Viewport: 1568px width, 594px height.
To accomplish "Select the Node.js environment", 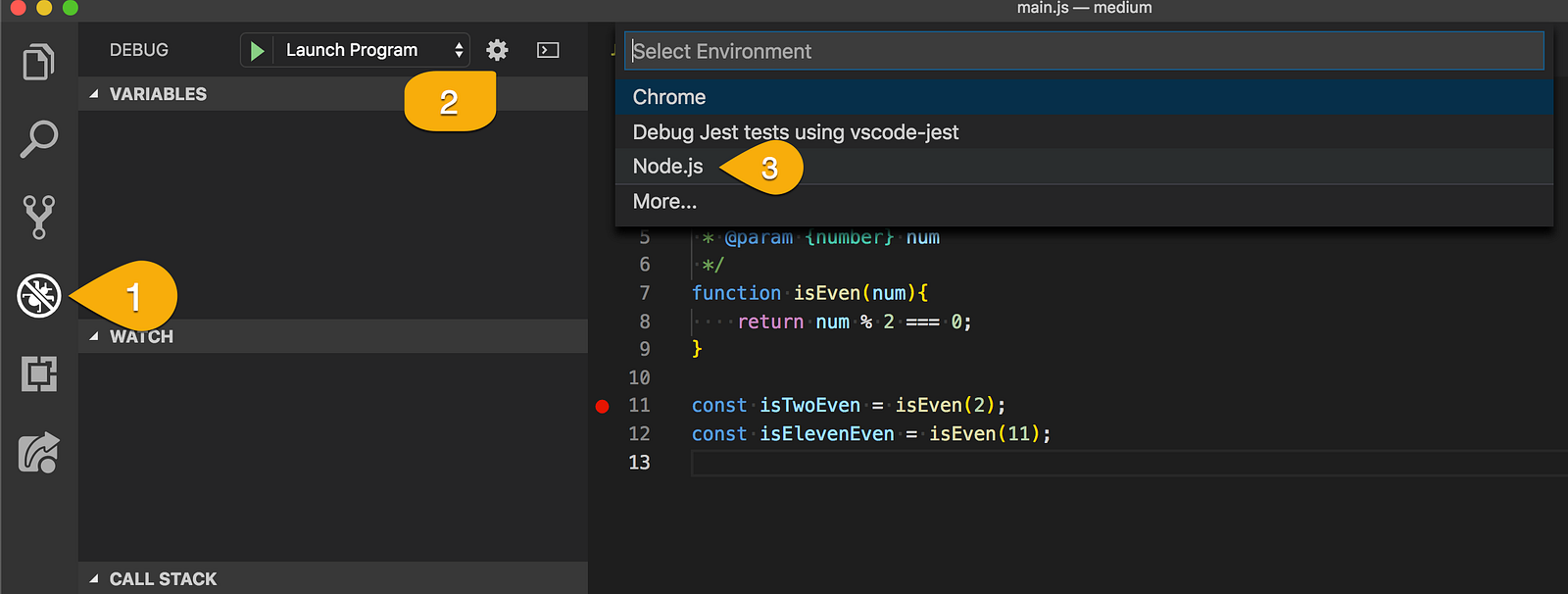I will tap(668, 167).
